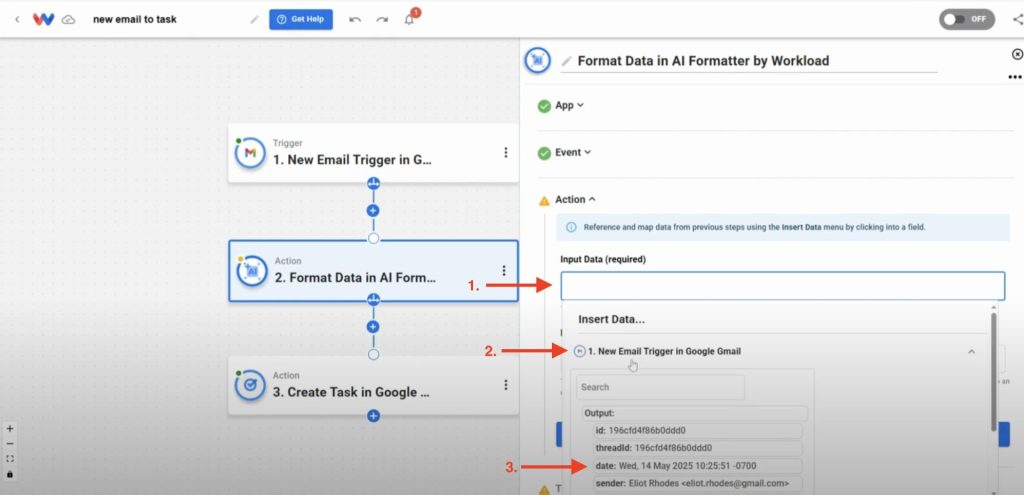Open options menu for Create Task step
This screenshot has height=495, width=1024.
[x=505, y=385]
